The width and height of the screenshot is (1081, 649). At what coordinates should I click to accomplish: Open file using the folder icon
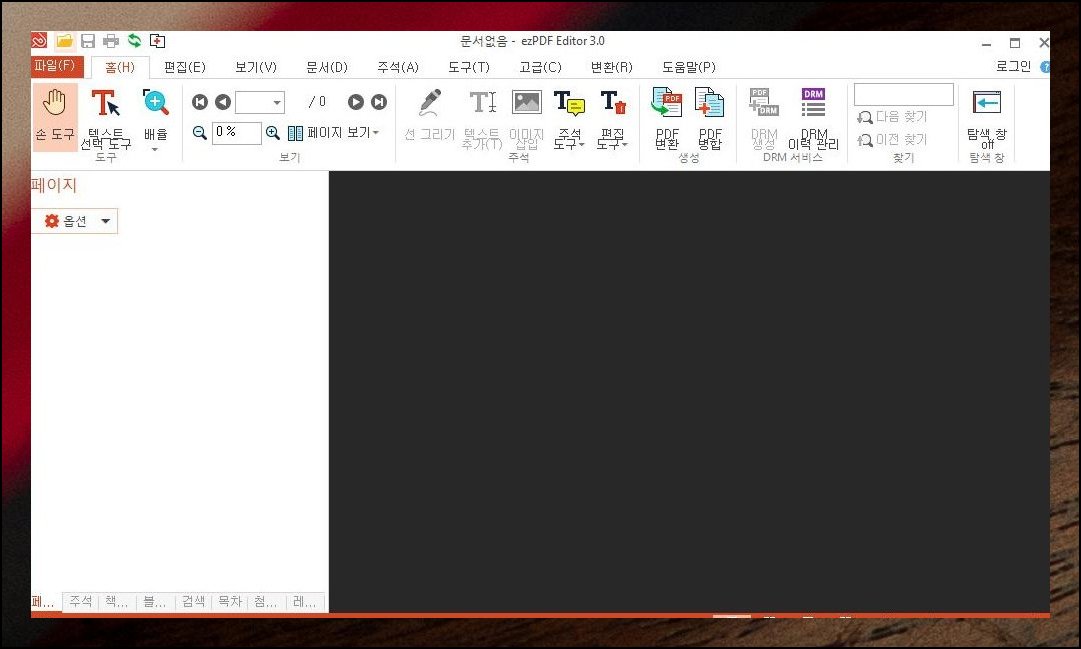click(x=65, y=41)
